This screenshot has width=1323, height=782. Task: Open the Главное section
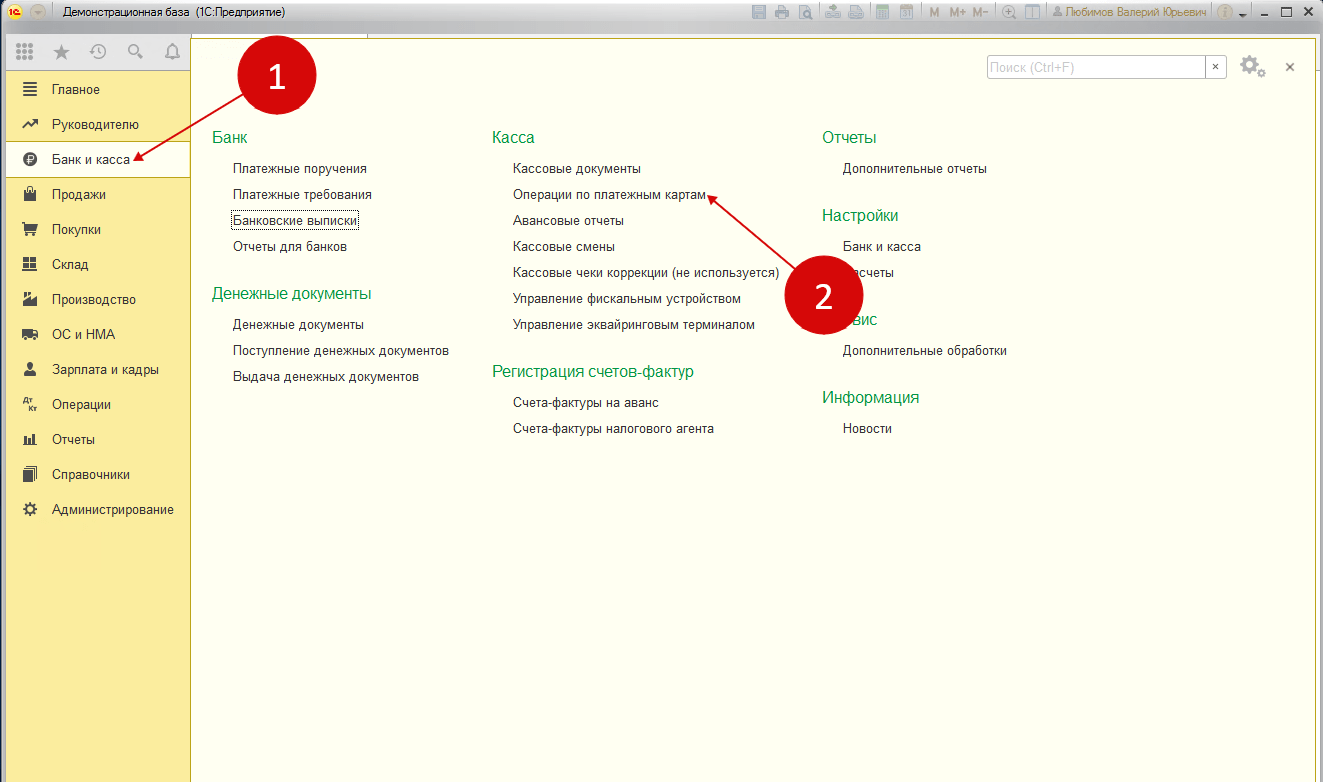[x=98, y=90]
